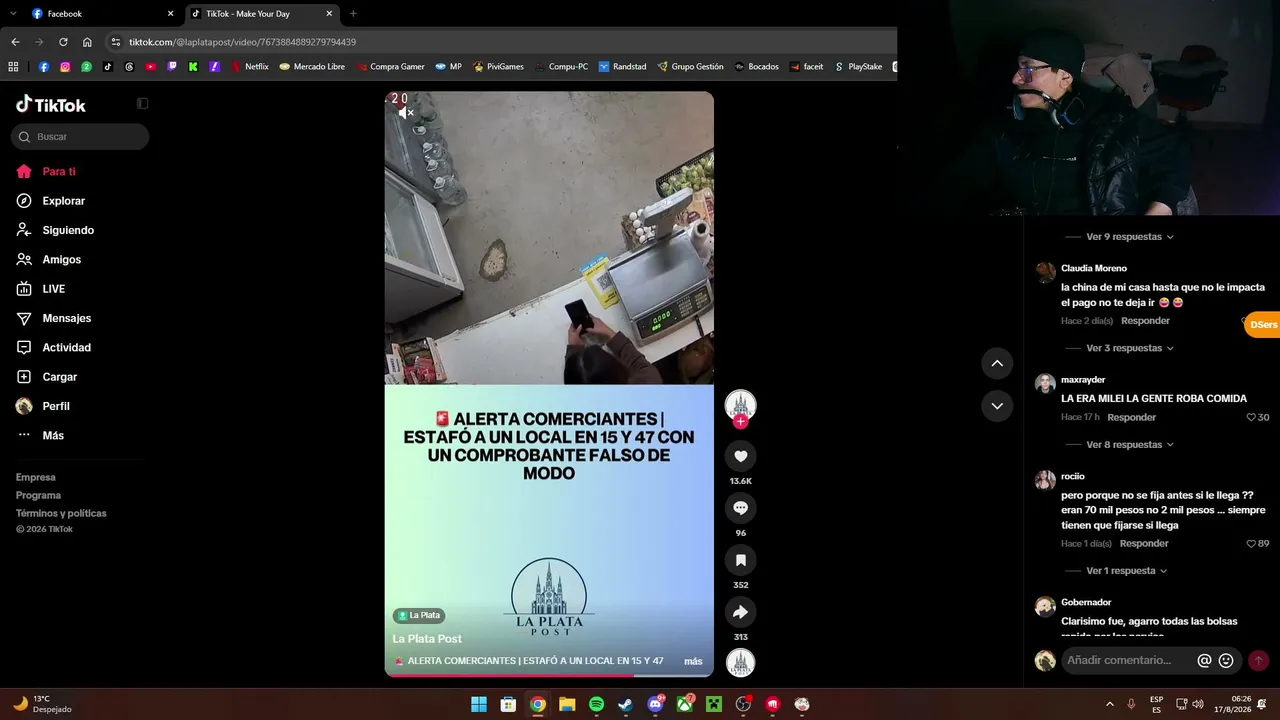Screen dimensions: 1280x720
Task: Send comment with the red arrow button
Action: point(1258,660)
